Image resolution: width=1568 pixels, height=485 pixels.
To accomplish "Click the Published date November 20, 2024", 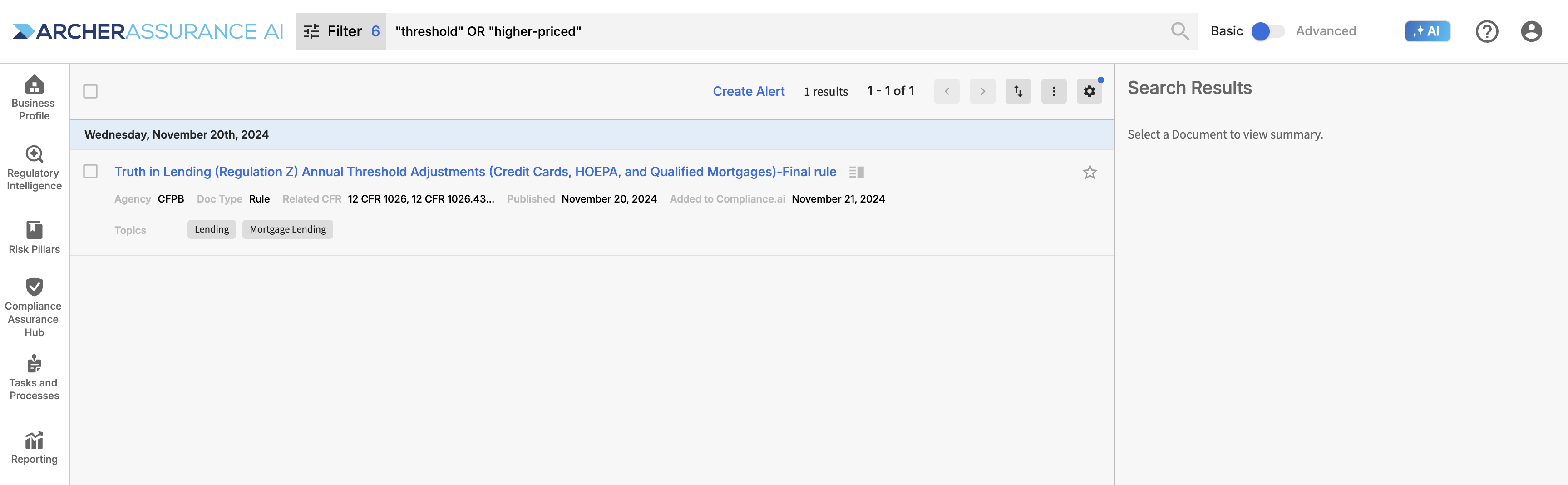I will (x=609, y=199).
